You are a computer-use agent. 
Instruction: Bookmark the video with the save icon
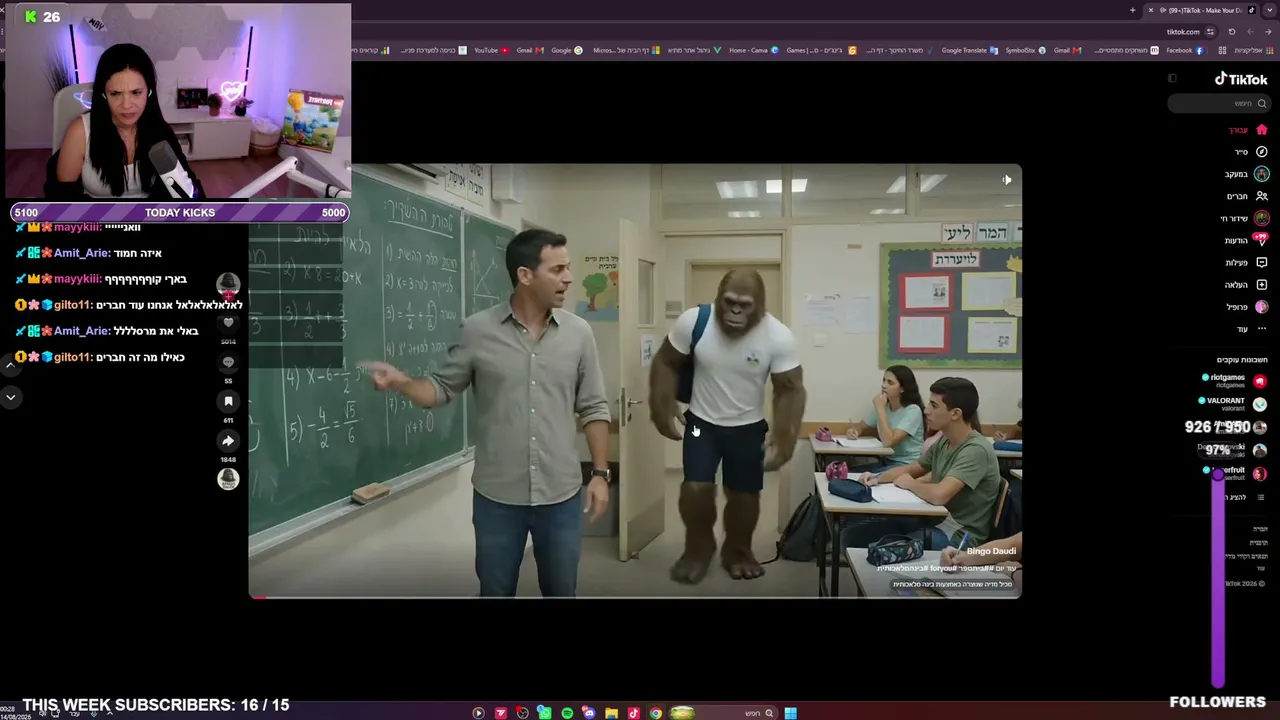coord(228,401)
